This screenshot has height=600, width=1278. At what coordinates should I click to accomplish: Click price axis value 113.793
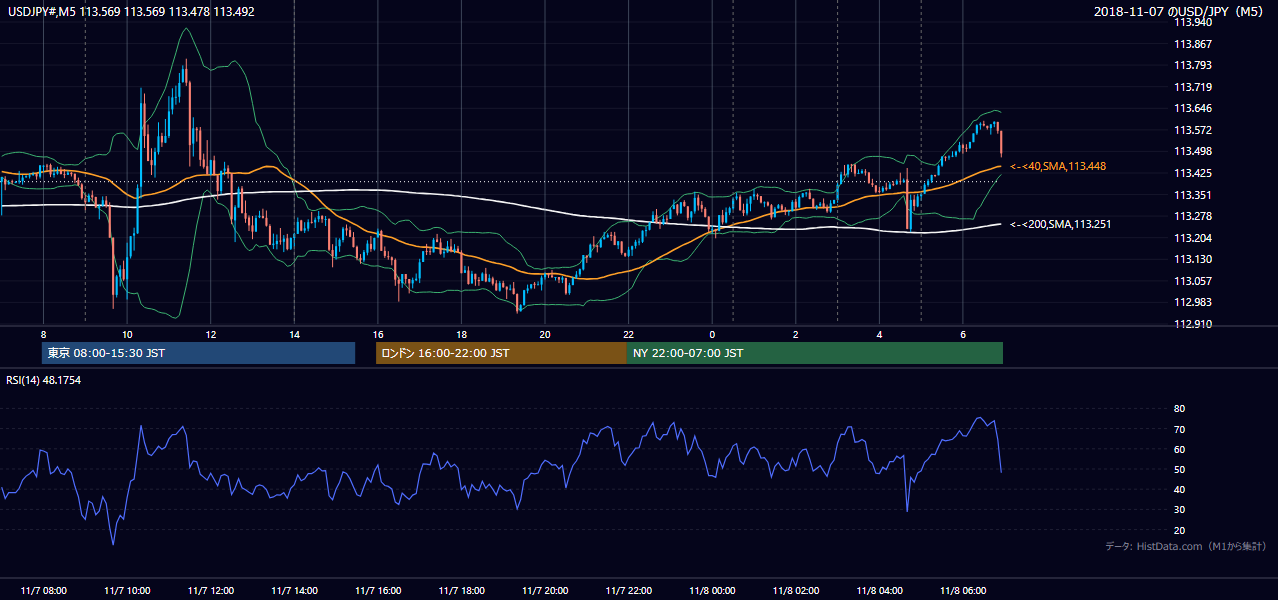click(1192, 66)
